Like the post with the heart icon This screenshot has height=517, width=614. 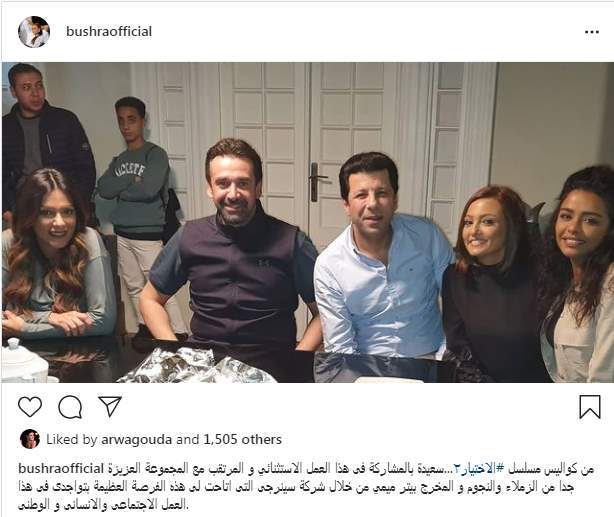(x=30, y=407)
